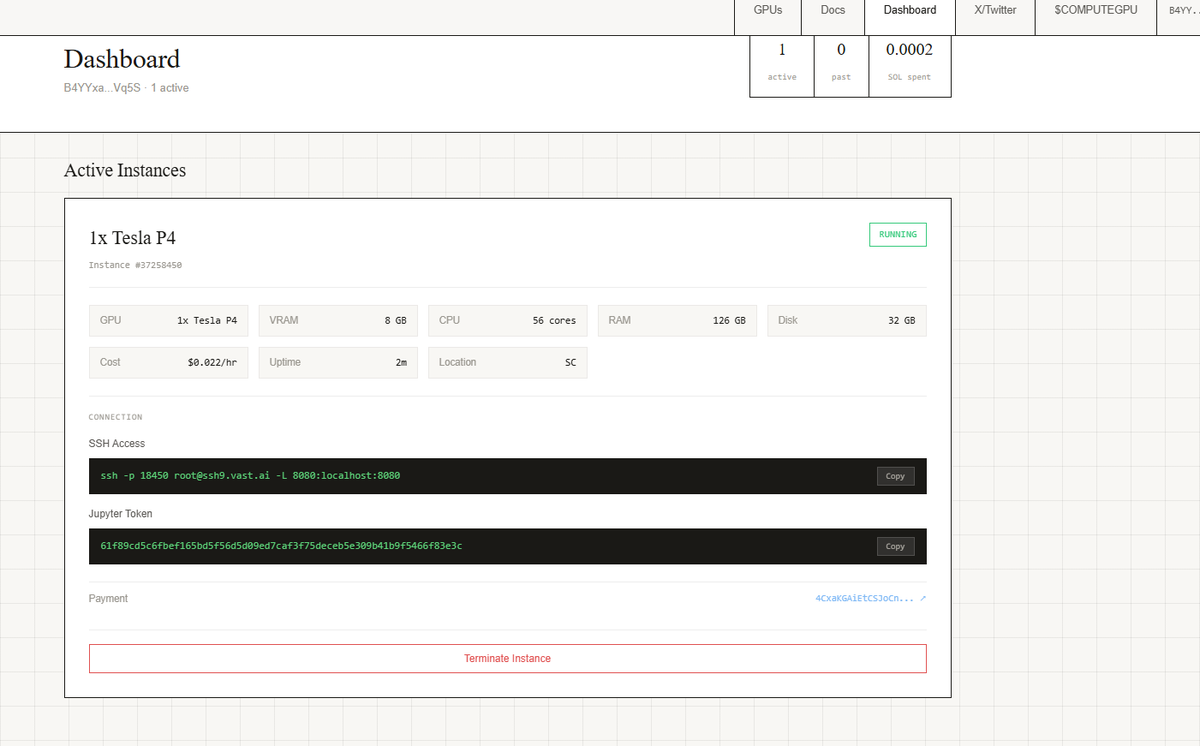Click the VRAM 8 GB spec cell
The height and width of the screenshot is (746, 1200).
(338, 320)
